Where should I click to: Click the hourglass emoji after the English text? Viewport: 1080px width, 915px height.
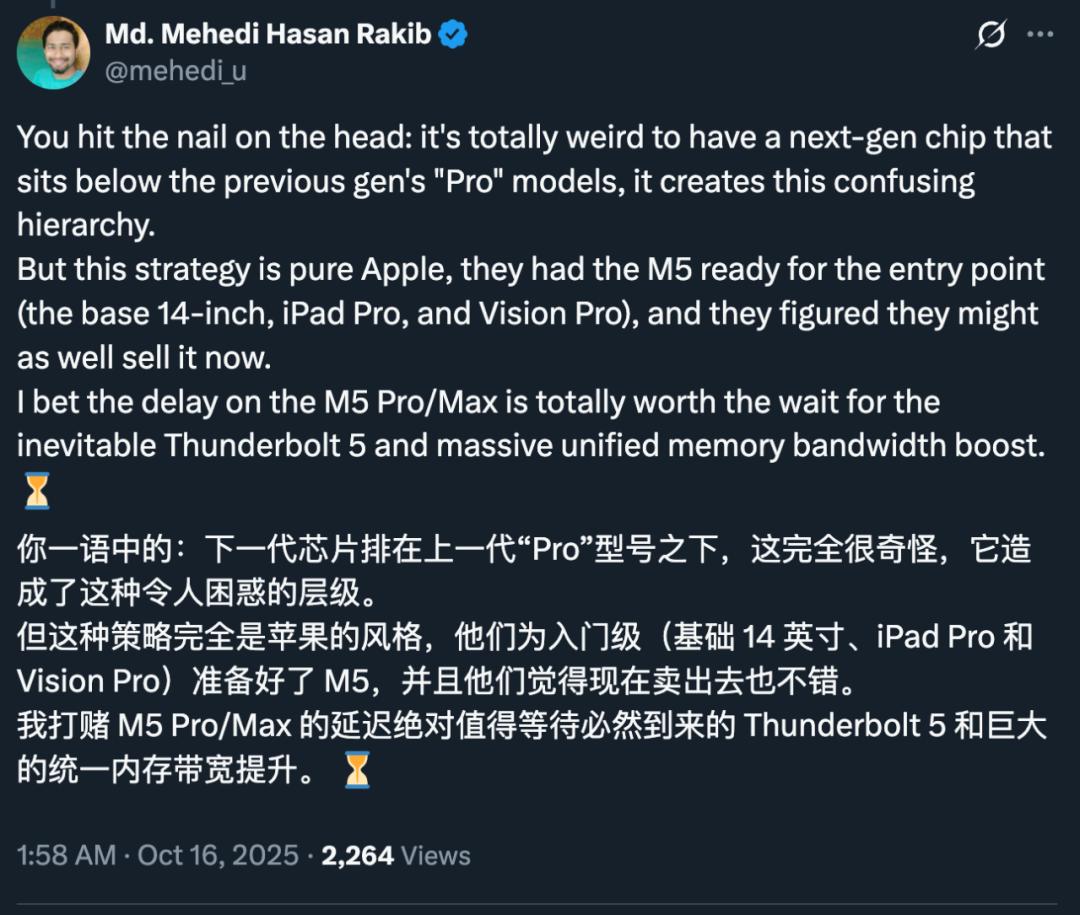(36, 491)
